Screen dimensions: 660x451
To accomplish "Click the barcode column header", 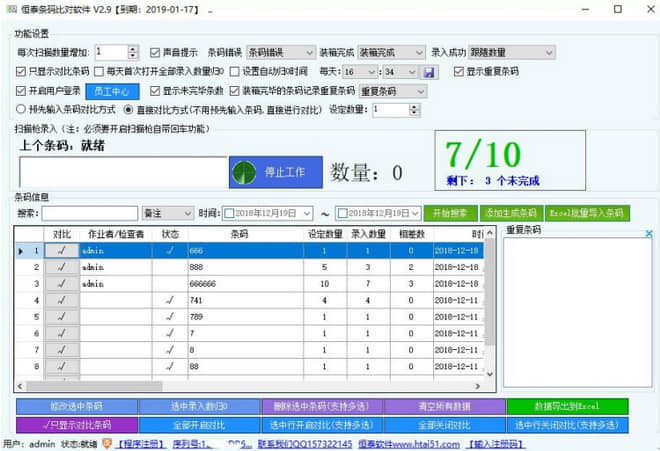I will [240, 234].
